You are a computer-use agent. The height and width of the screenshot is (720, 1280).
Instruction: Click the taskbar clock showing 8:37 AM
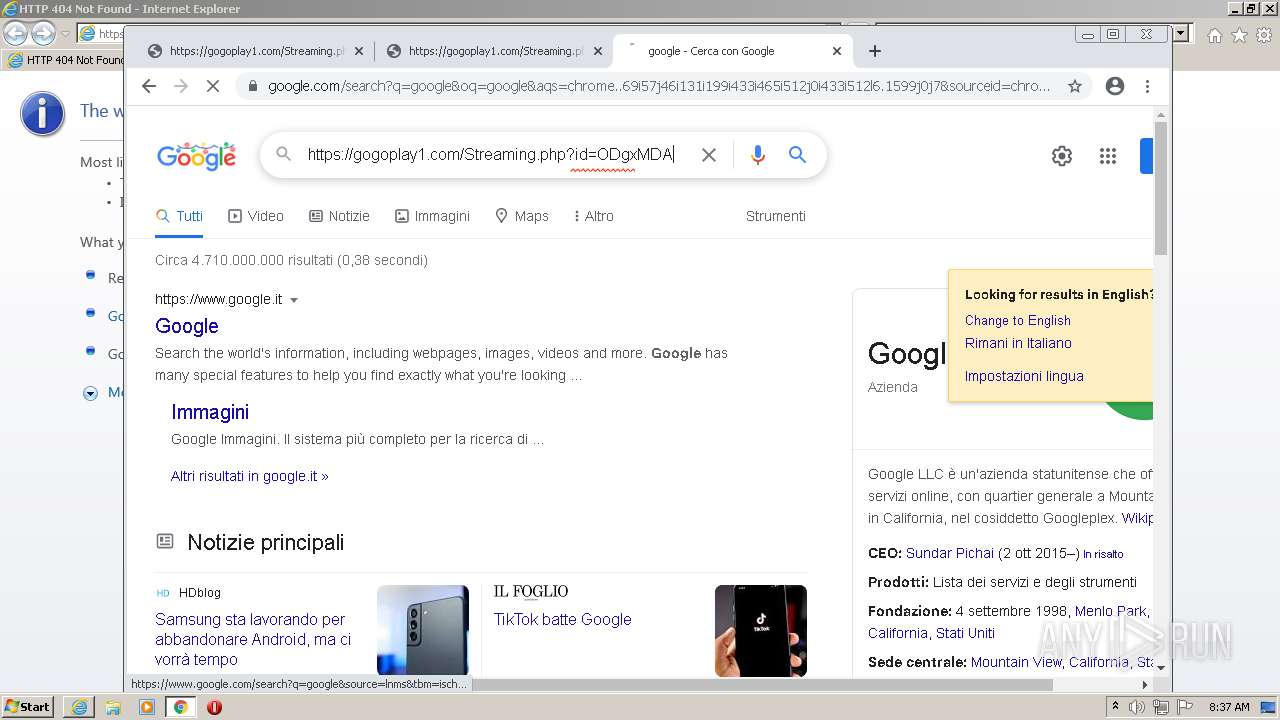coord(1229,707)
